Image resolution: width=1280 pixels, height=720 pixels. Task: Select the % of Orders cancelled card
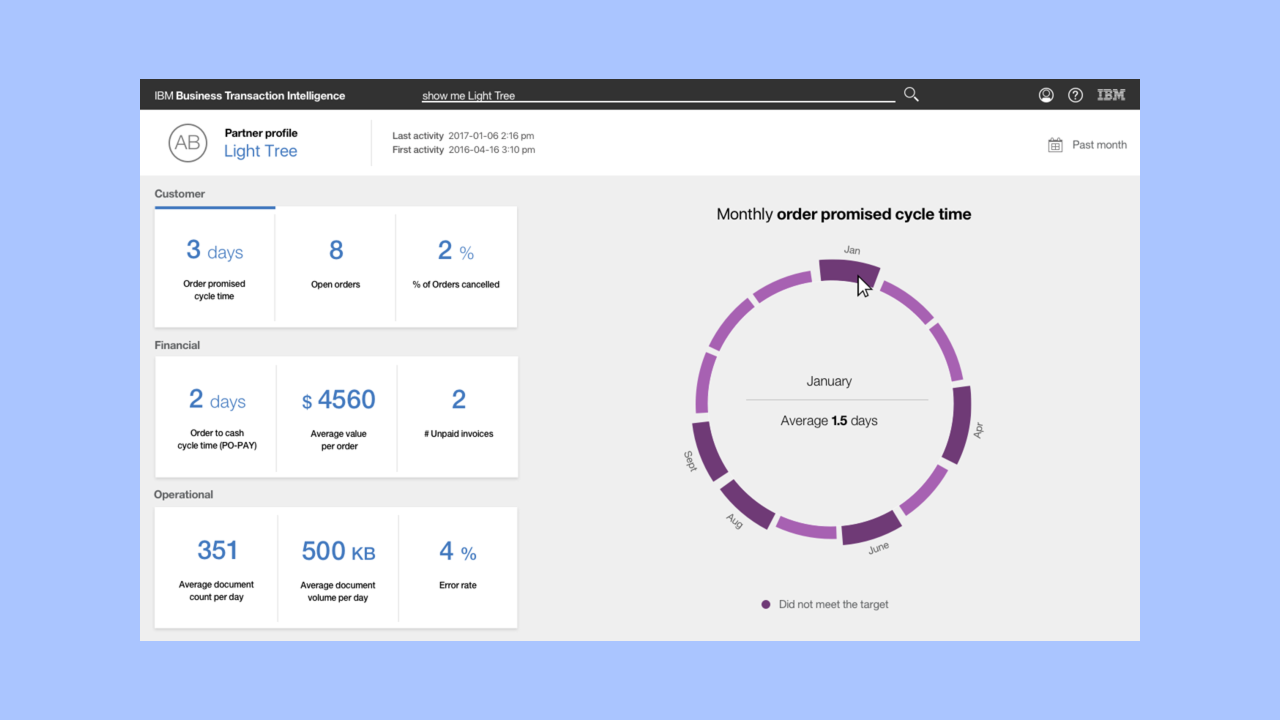[x=457, y=267]
